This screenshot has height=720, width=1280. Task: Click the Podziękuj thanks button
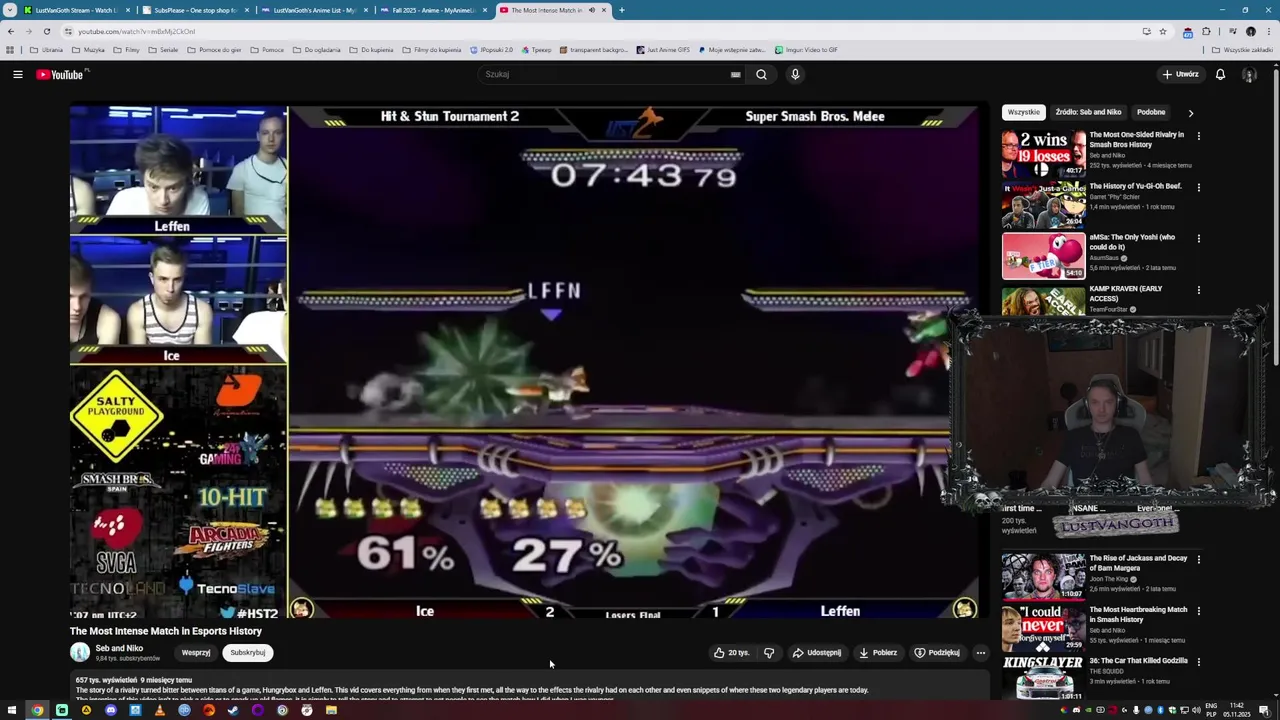point(937,653)
